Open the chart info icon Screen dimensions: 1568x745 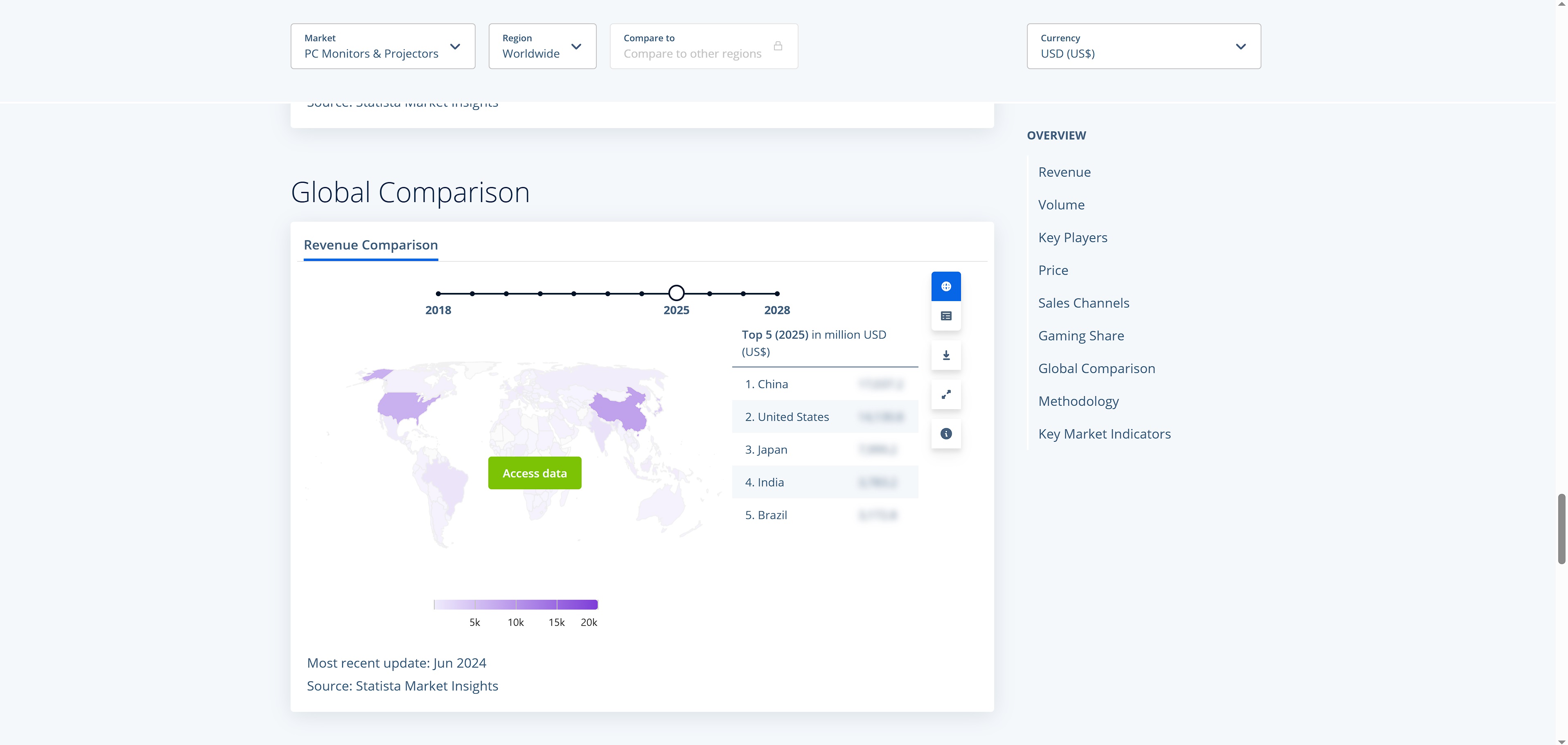click(946, 434)
